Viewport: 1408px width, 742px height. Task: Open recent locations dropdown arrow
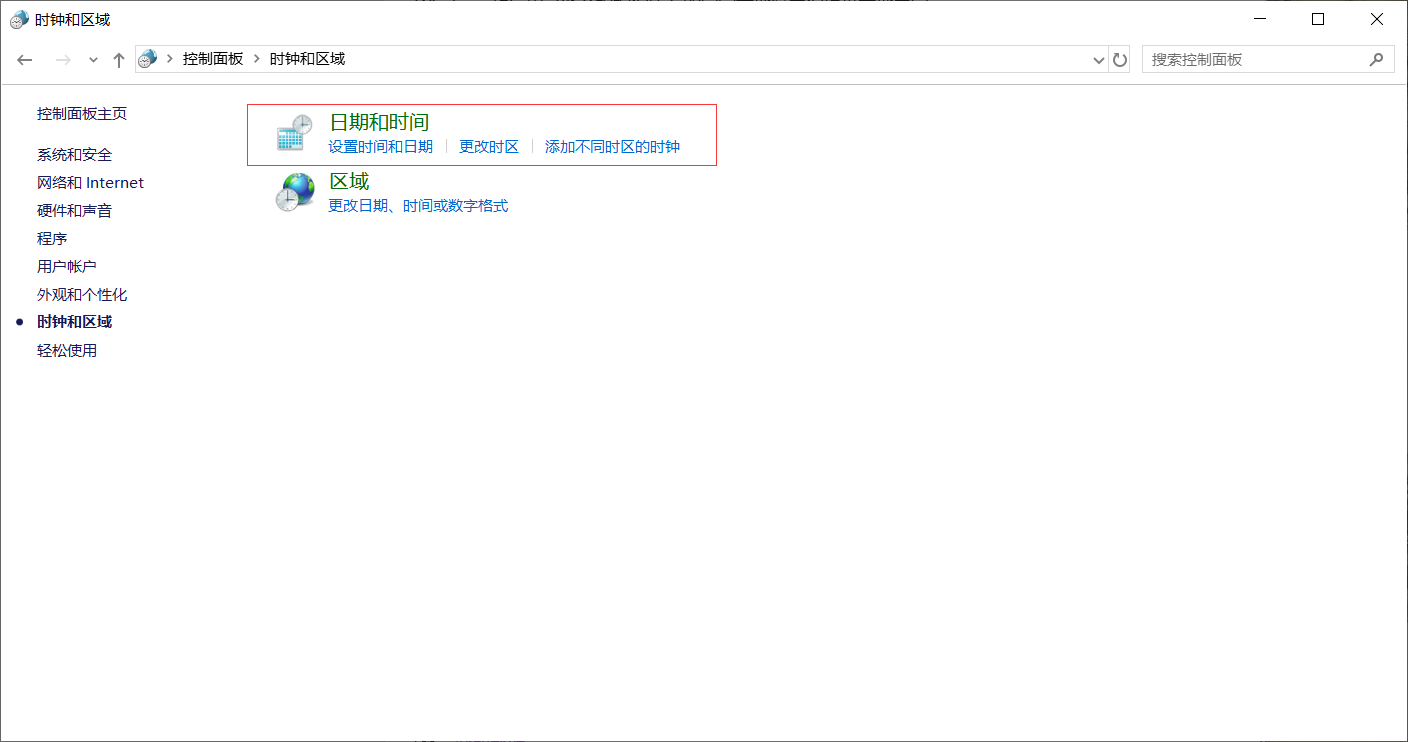pyautogui.click(x=93, y=60)
